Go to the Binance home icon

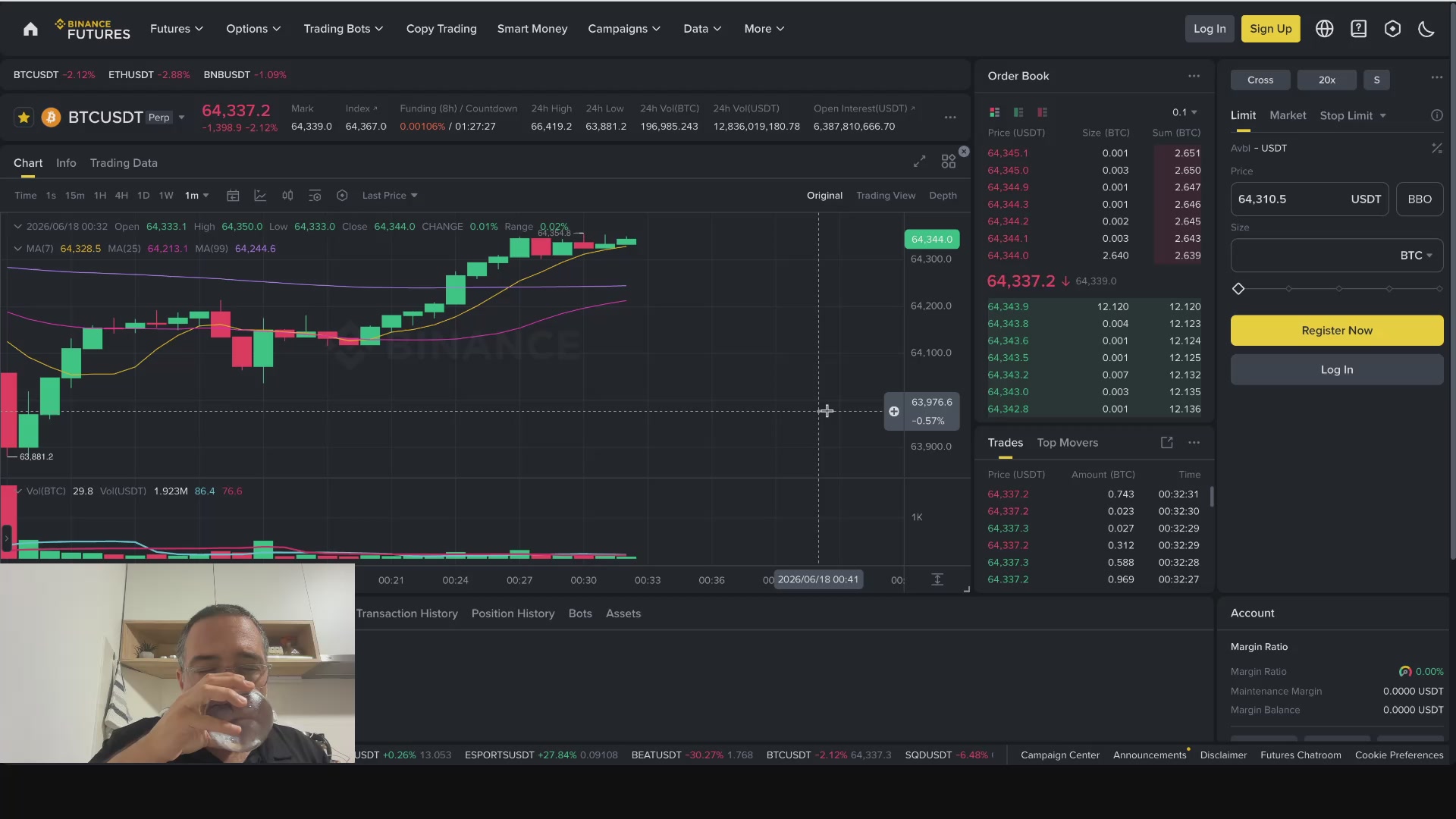click(30, 29)
